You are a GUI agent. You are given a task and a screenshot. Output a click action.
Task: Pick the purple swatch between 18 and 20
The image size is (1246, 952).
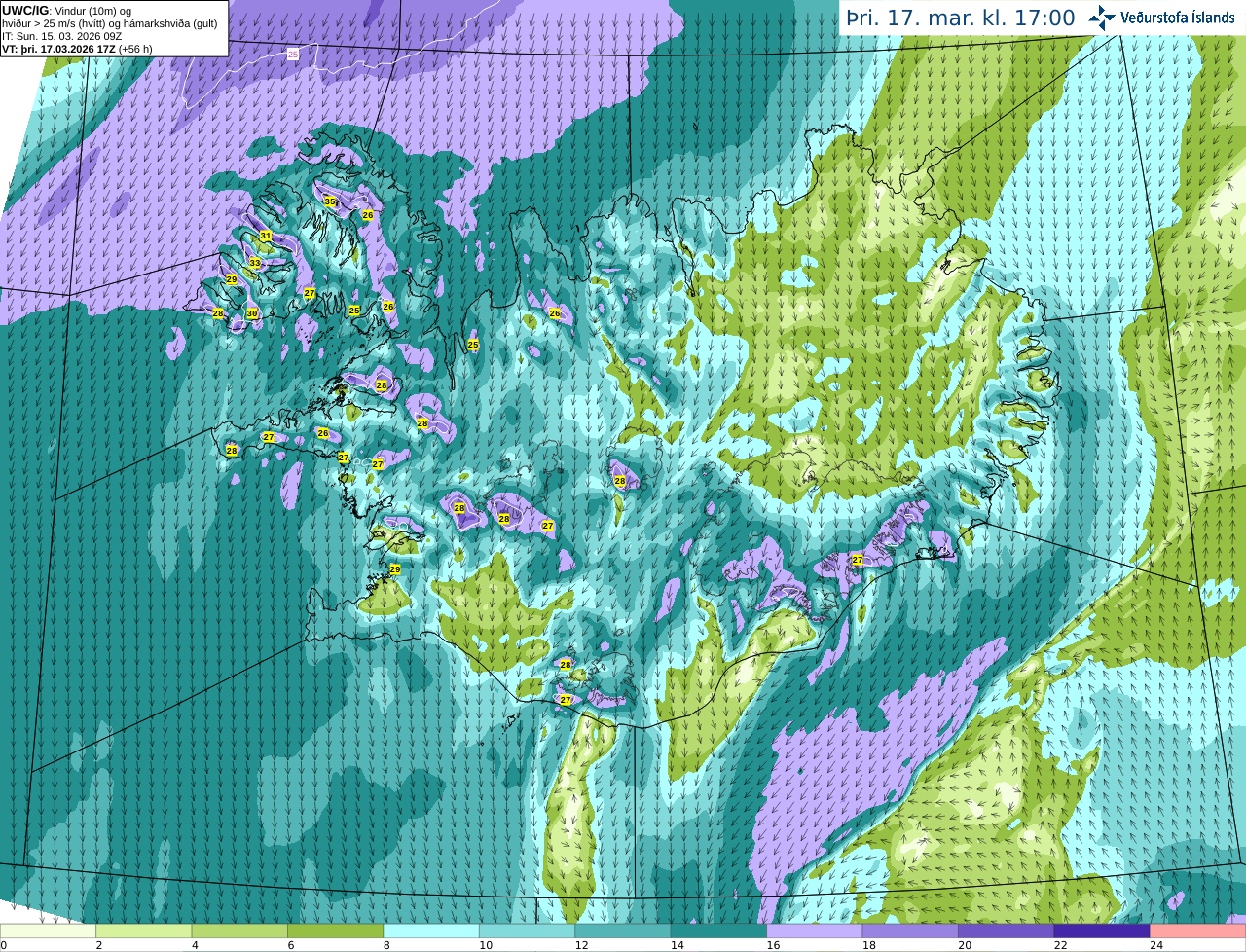(910, 931)
